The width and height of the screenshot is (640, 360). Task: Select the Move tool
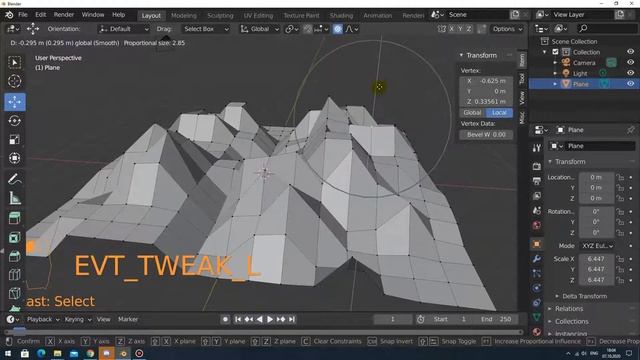point(15,102)
